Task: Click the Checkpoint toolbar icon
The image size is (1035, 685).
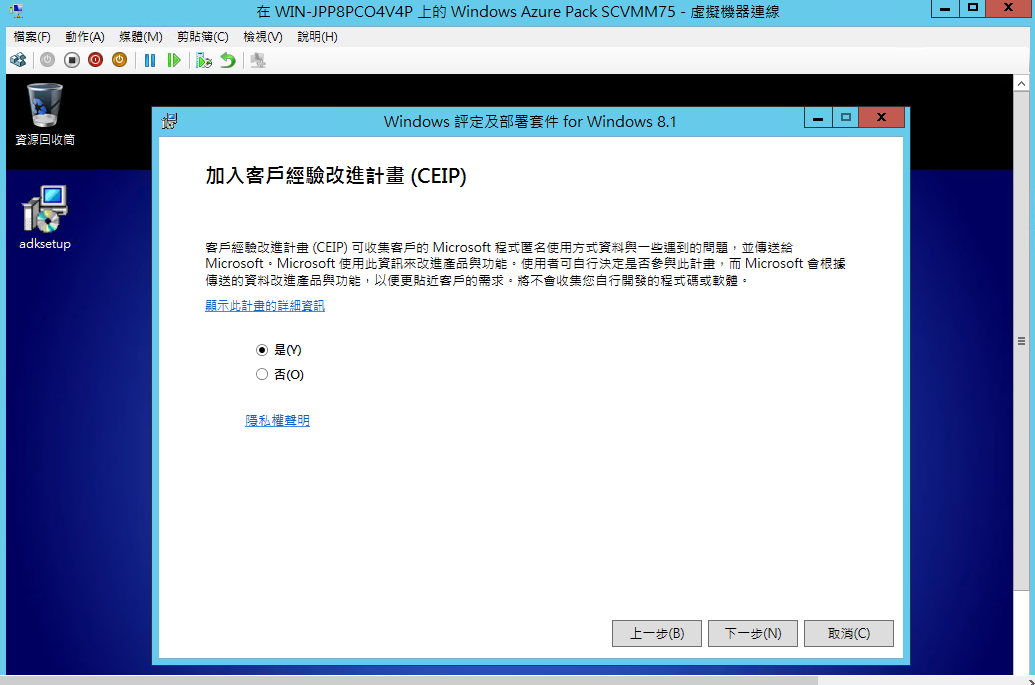Action: click(x=203, y=61)
